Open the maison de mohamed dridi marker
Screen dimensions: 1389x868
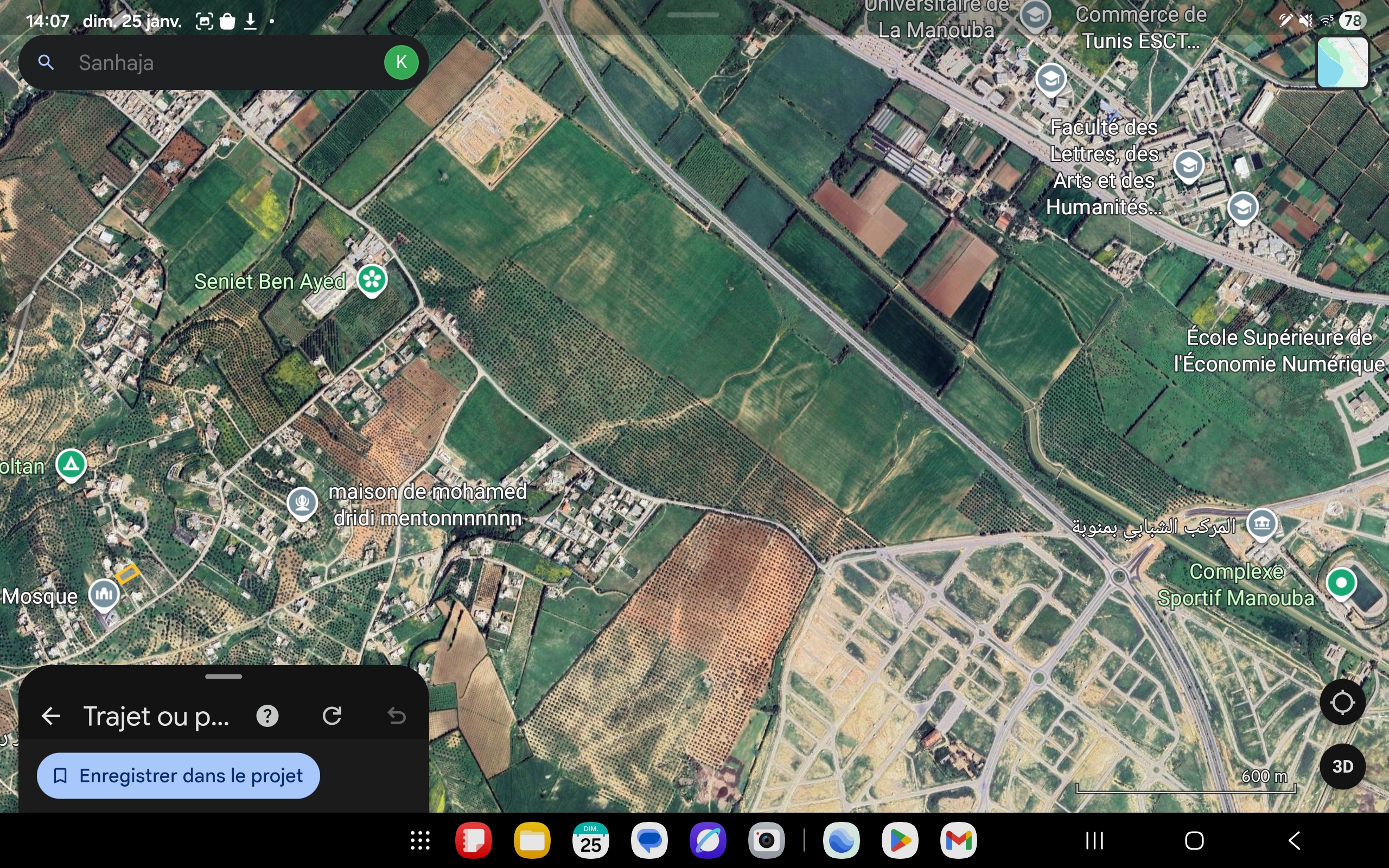coord(302,503)
